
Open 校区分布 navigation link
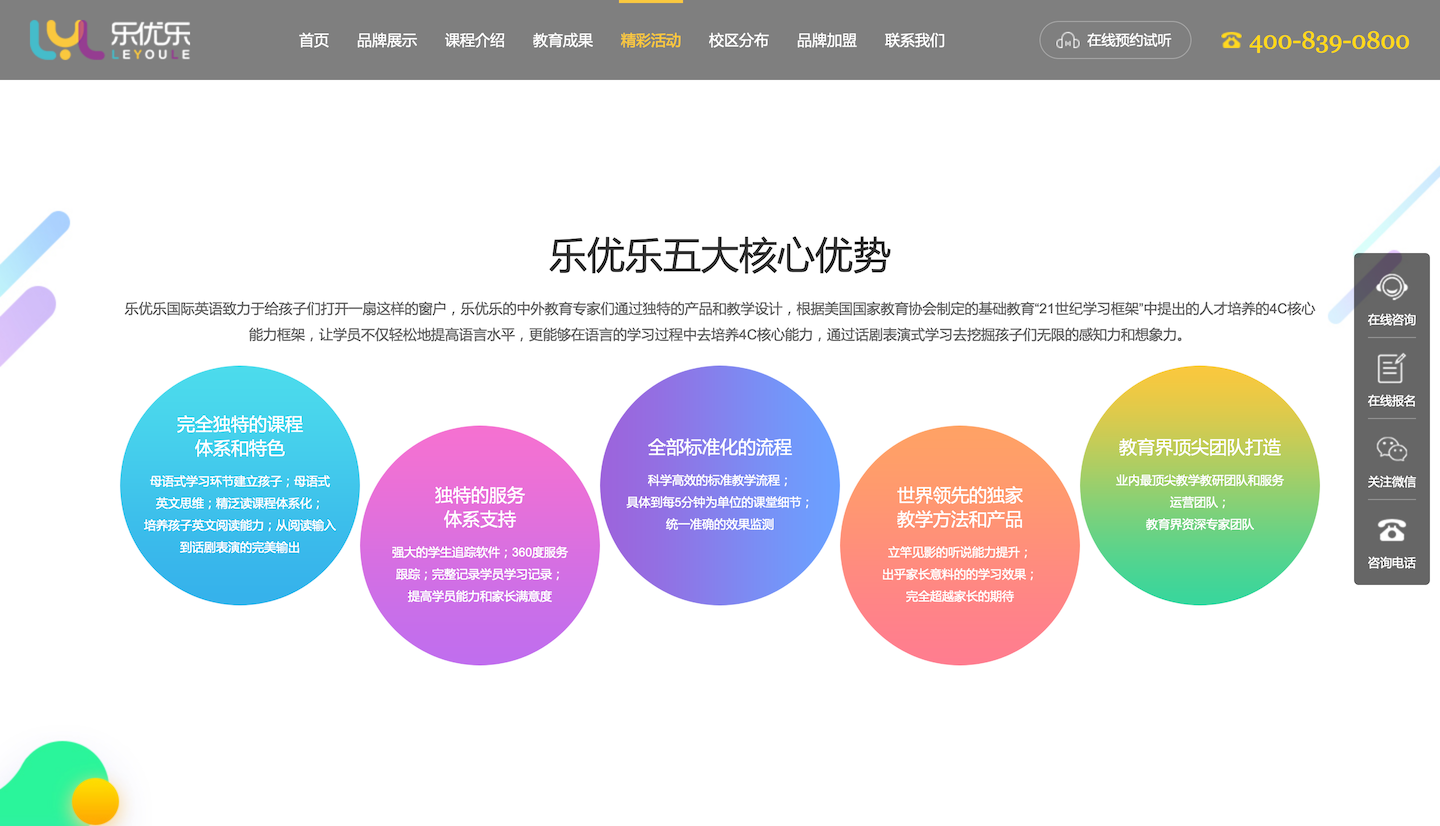739,41
